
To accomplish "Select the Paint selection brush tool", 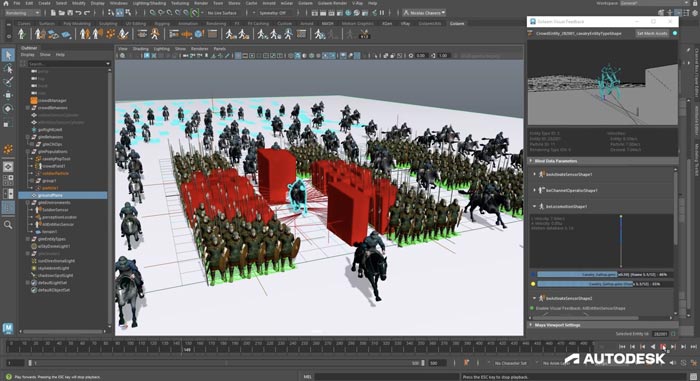I will [8, 82].
